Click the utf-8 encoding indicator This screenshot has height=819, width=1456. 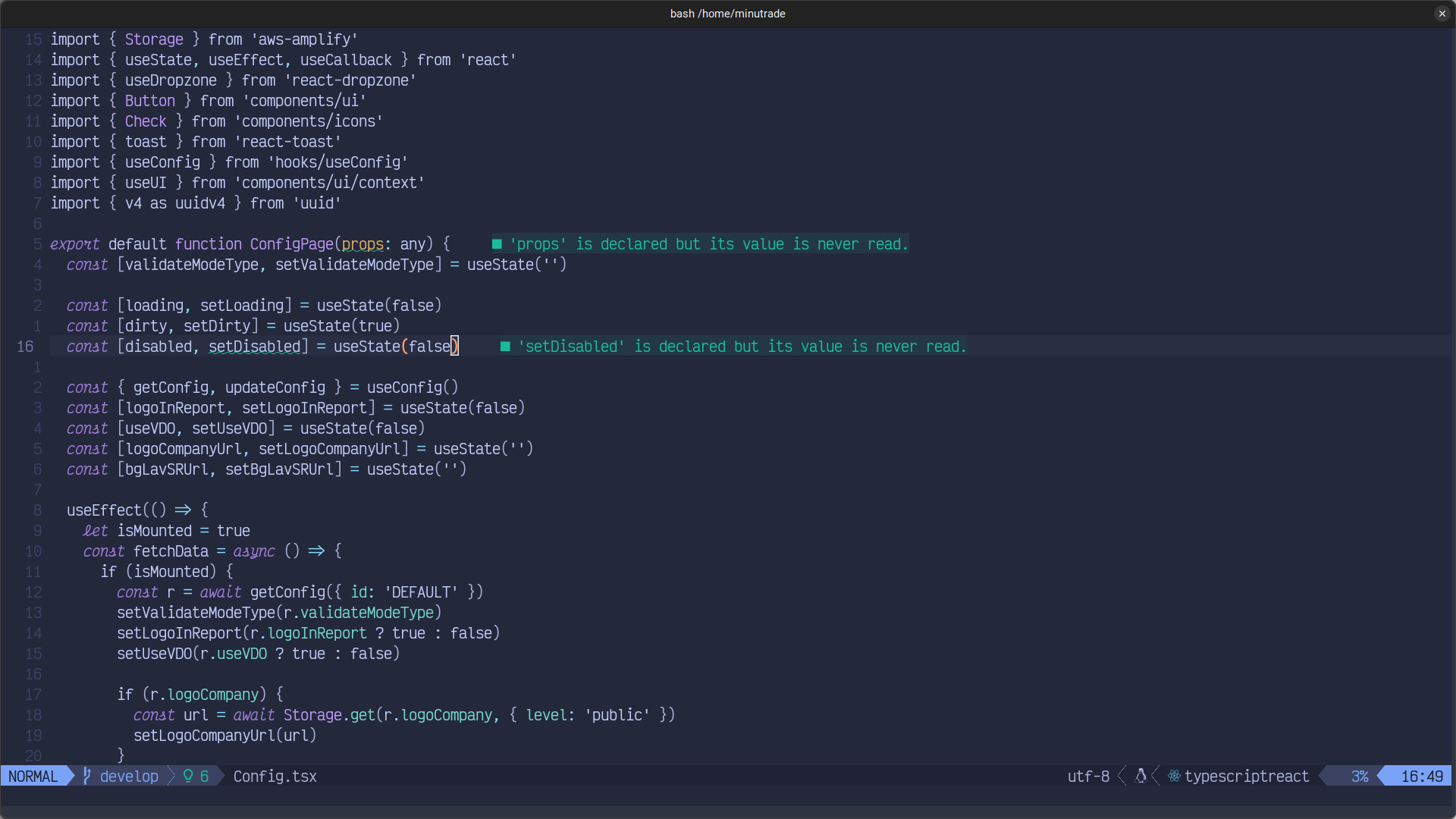point(1087,777)
